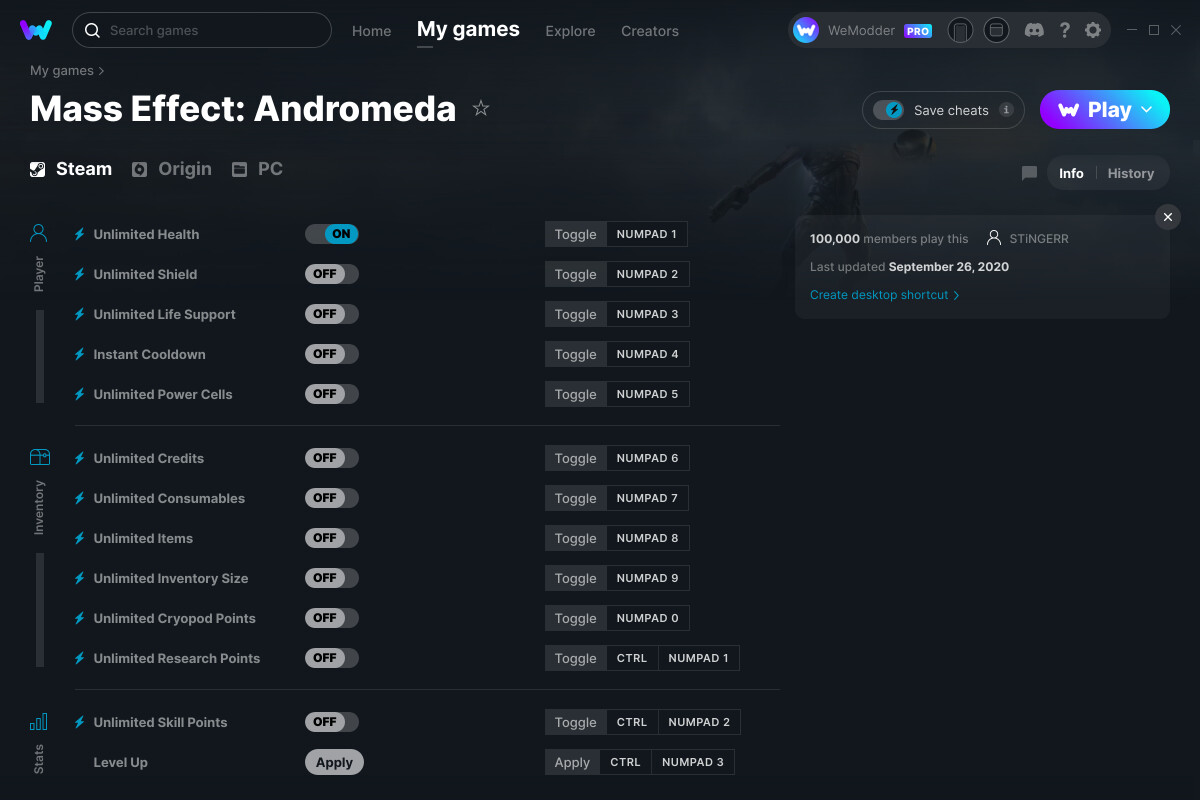This screenshot has width=1200, height=800.
Task: Open the Creators tab
Action: (x=650, y=31)
